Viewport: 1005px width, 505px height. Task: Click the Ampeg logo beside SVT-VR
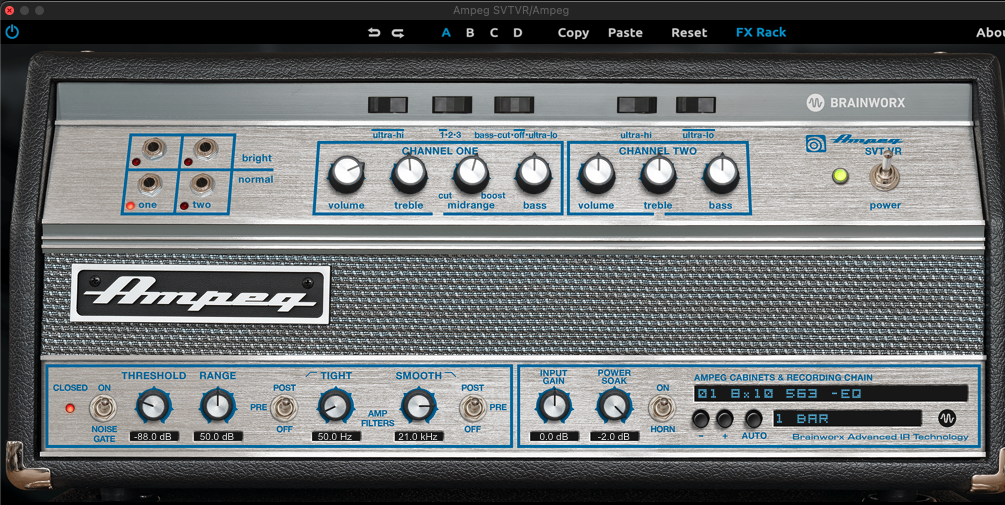point(854,142)
